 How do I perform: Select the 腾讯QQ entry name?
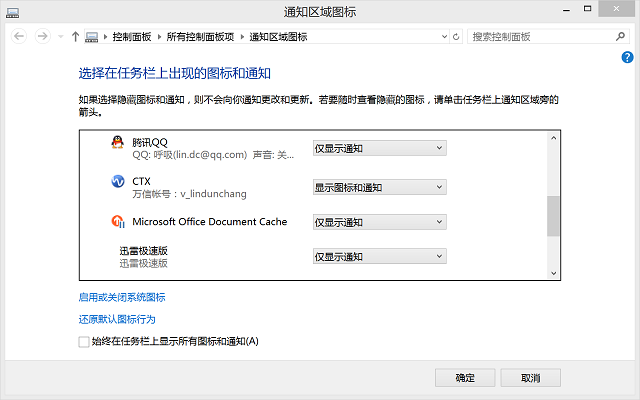pos(150,142)
